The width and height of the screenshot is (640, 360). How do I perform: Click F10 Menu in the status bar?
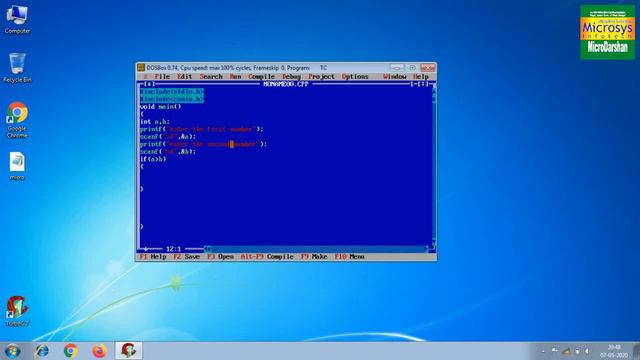click(349, 256)
